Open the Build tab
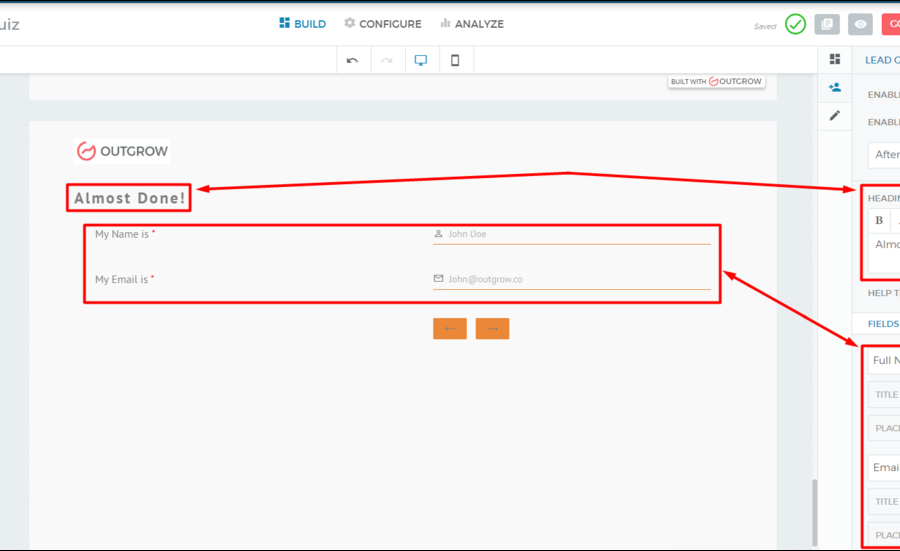900x551 pixels. [303, 24]
